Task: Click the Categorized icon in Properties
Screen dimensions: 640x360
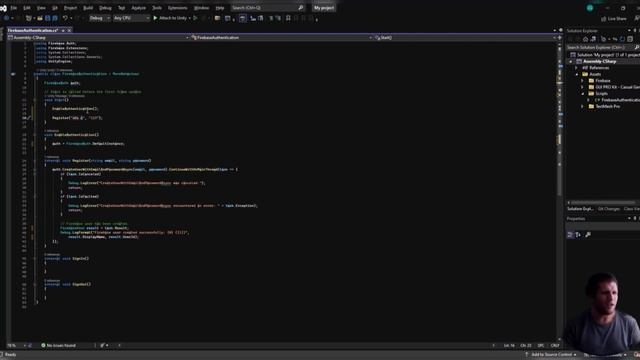Action: point(570,235)
